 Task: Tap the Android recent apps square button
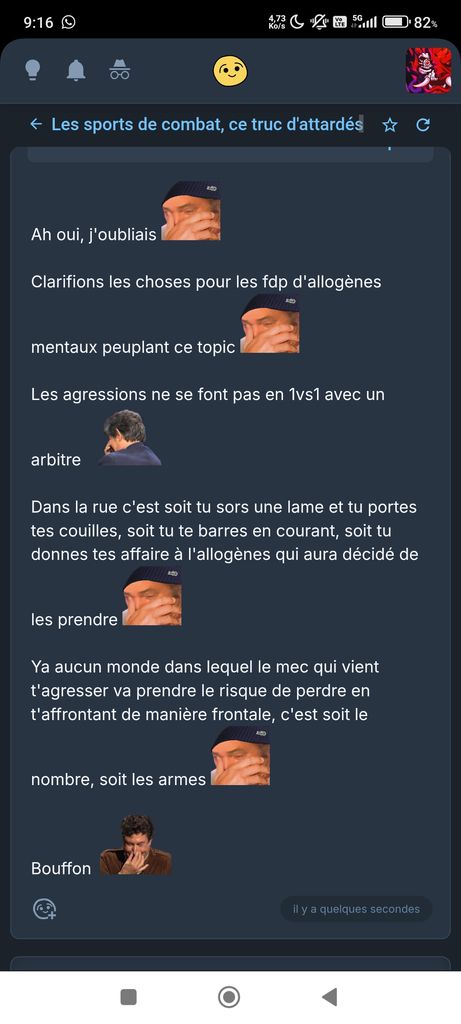click(x=129, y=997)
